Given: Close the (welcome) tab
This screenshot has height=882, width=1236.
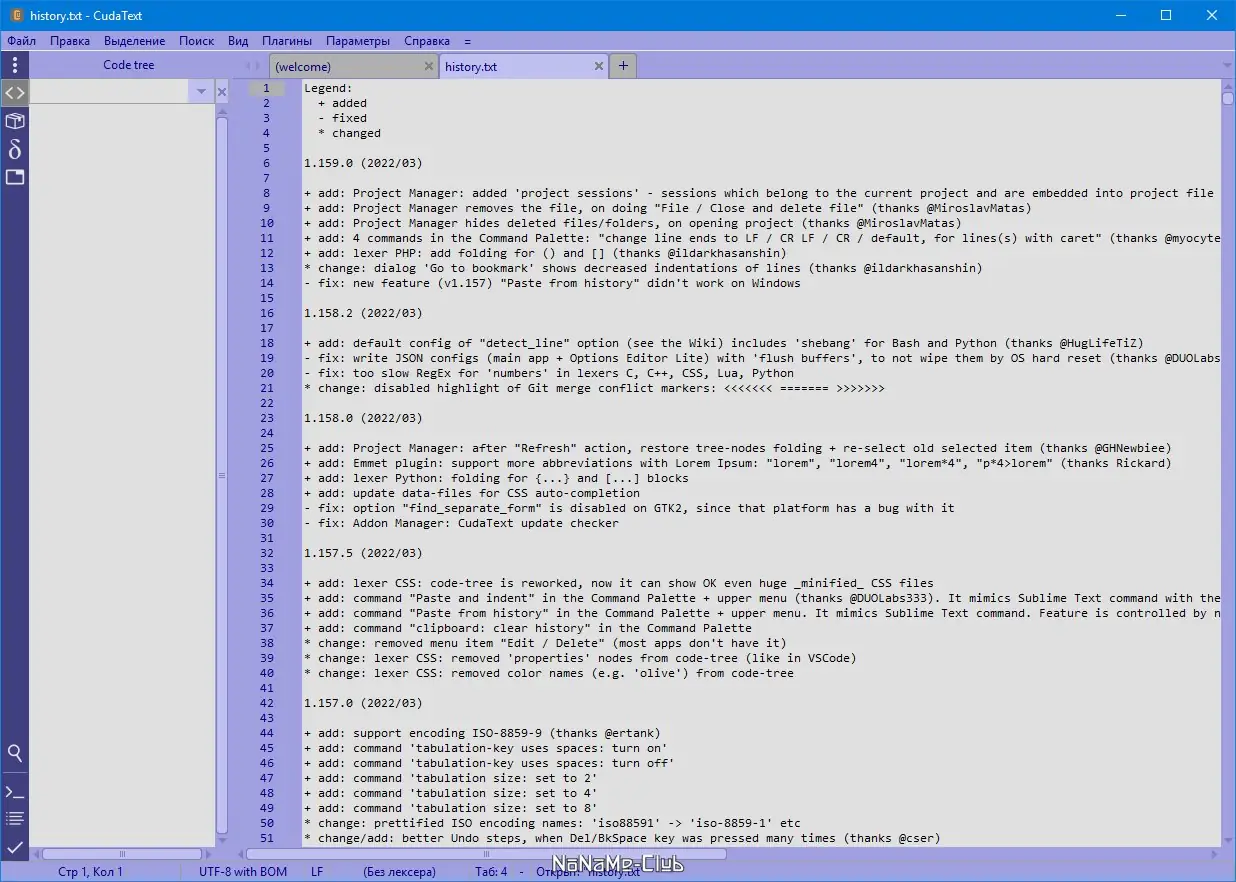Looking at the screenshot, I should coord(429,66).
